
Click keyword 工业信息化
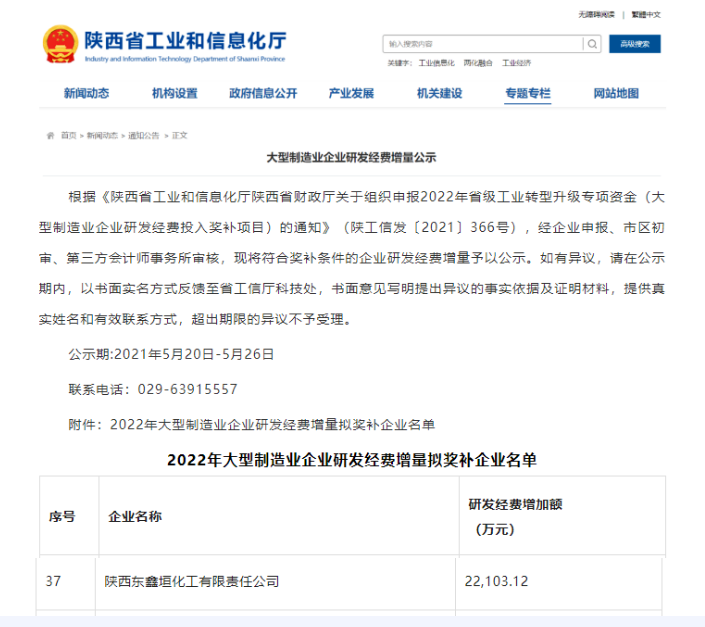click(437, 63)
